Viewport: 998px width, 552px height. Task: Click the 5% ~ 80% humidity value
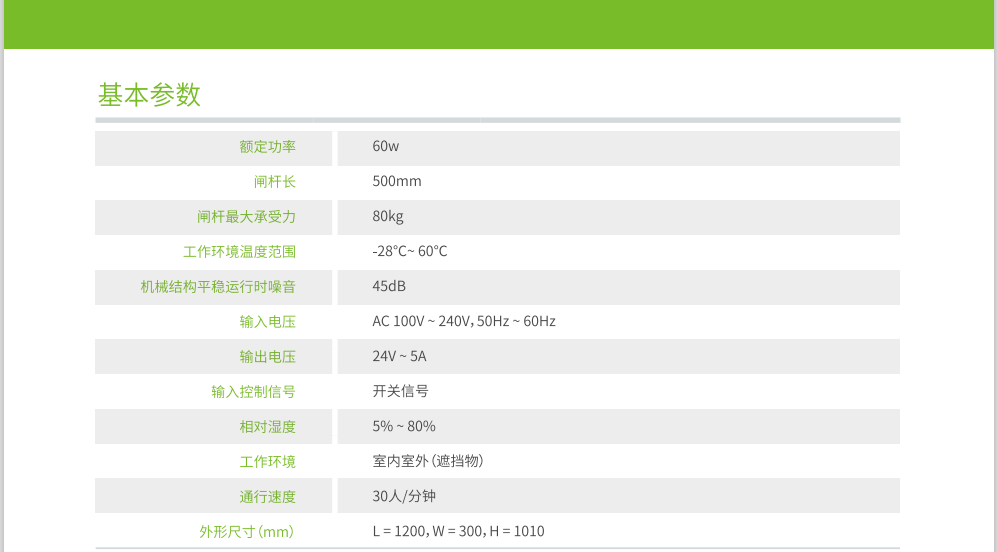[x=404, y=427]
